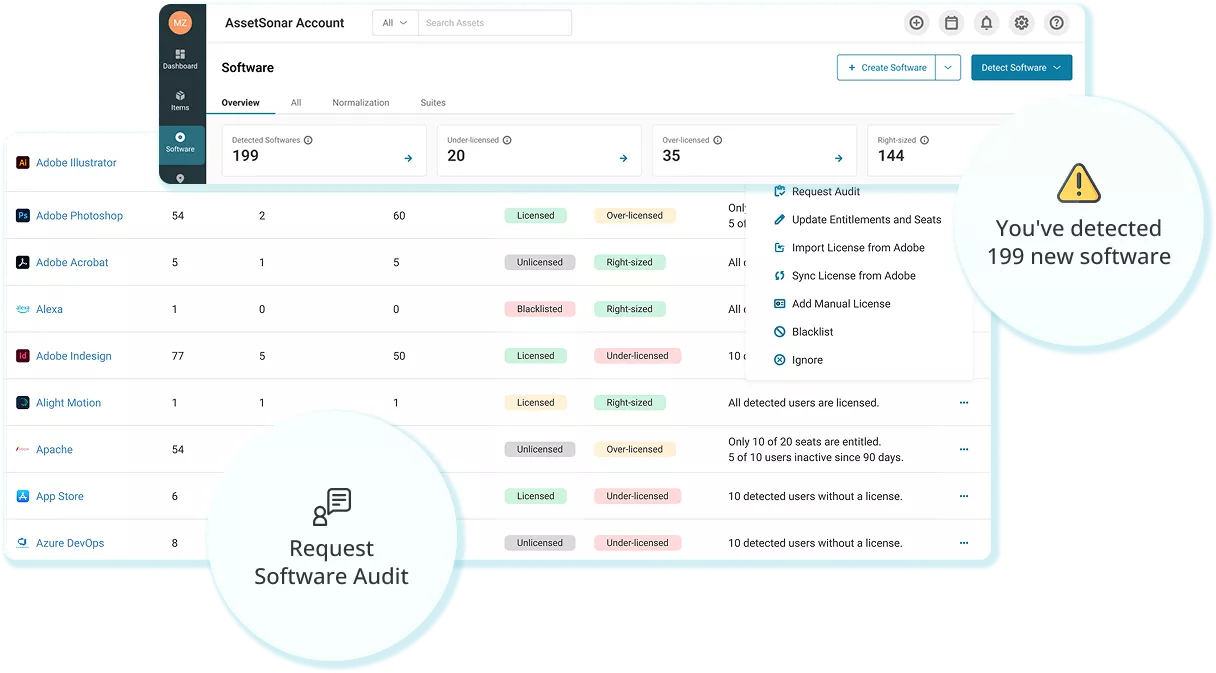Open more options for Azure DevOps row
The height and width of the screenshot is (673, 1216).
click(x=964, y=543)
